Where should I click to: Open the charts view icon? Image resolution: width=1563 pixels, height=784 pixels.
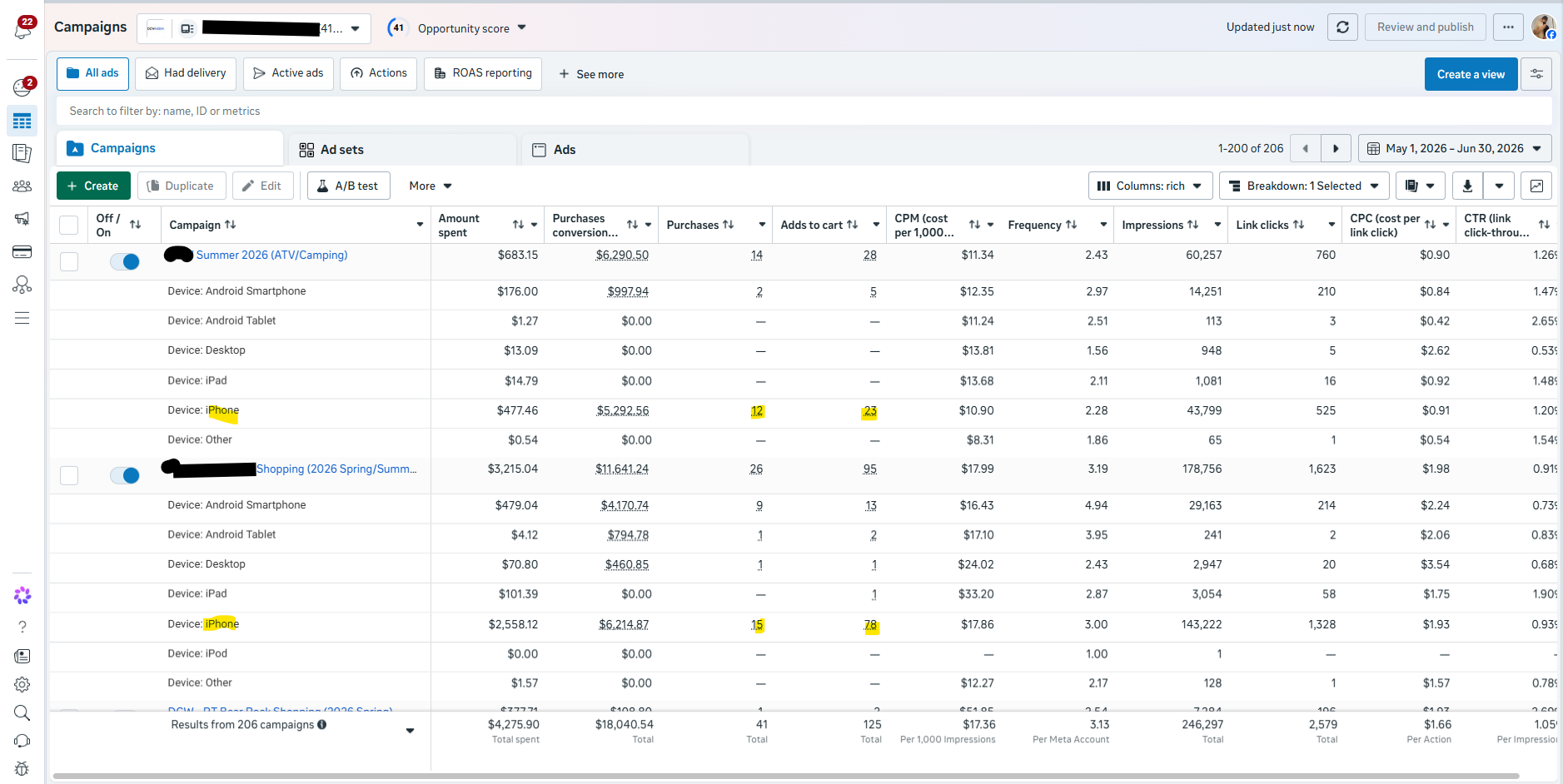(x=1536, y=186)
